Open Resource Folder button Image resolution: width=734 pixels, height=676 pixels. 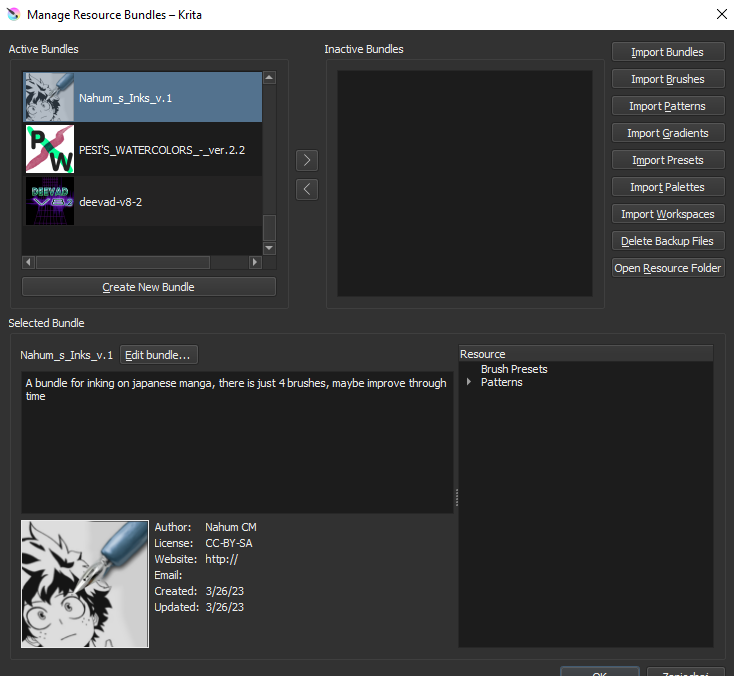668,268
